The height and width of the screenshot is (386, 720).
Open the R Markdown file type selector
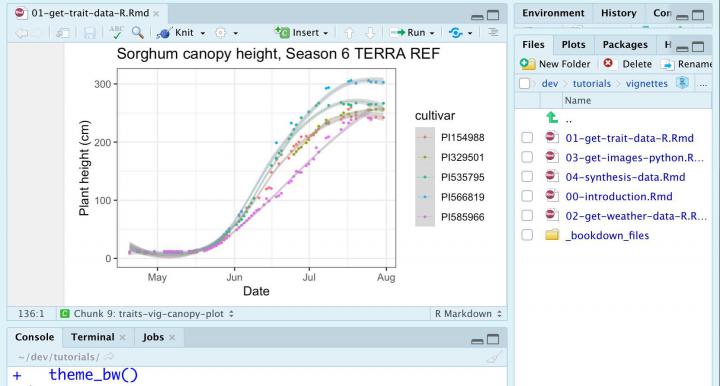pos(468,314)
